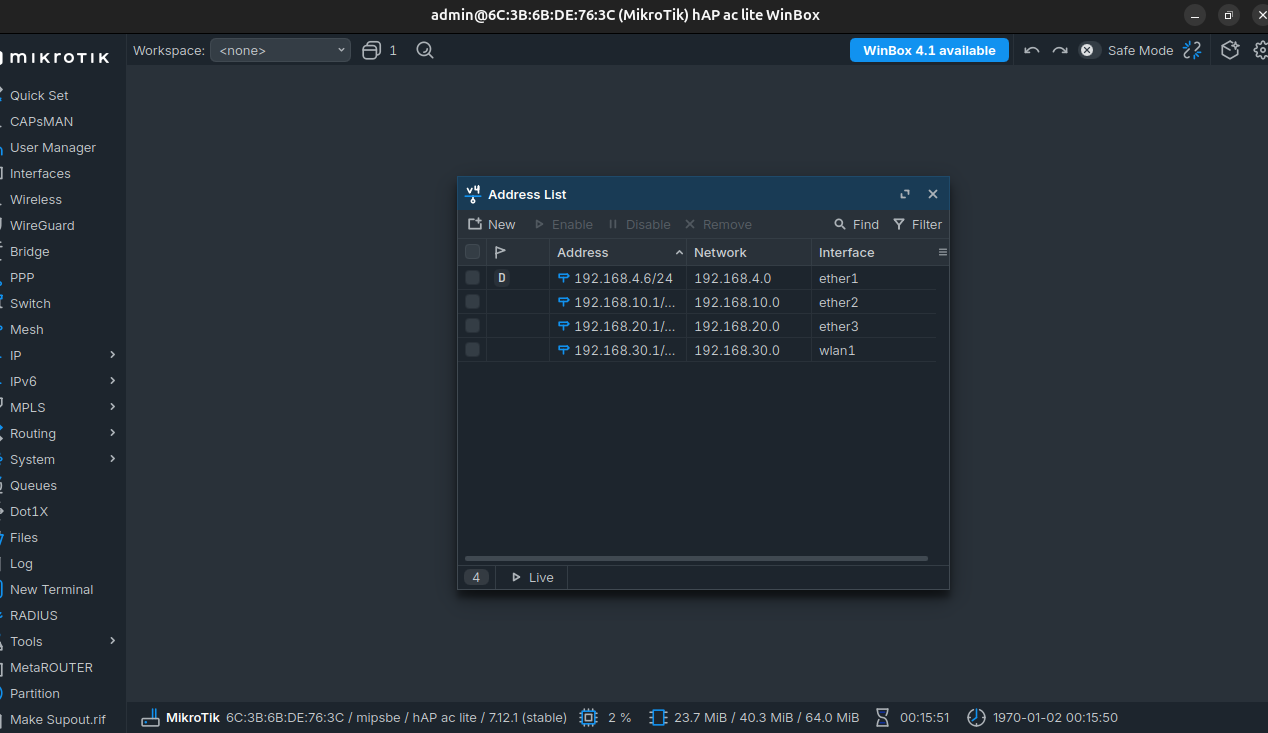Open the workspace windows counter icon
1268x733 pixels.
tap(372, 50)
